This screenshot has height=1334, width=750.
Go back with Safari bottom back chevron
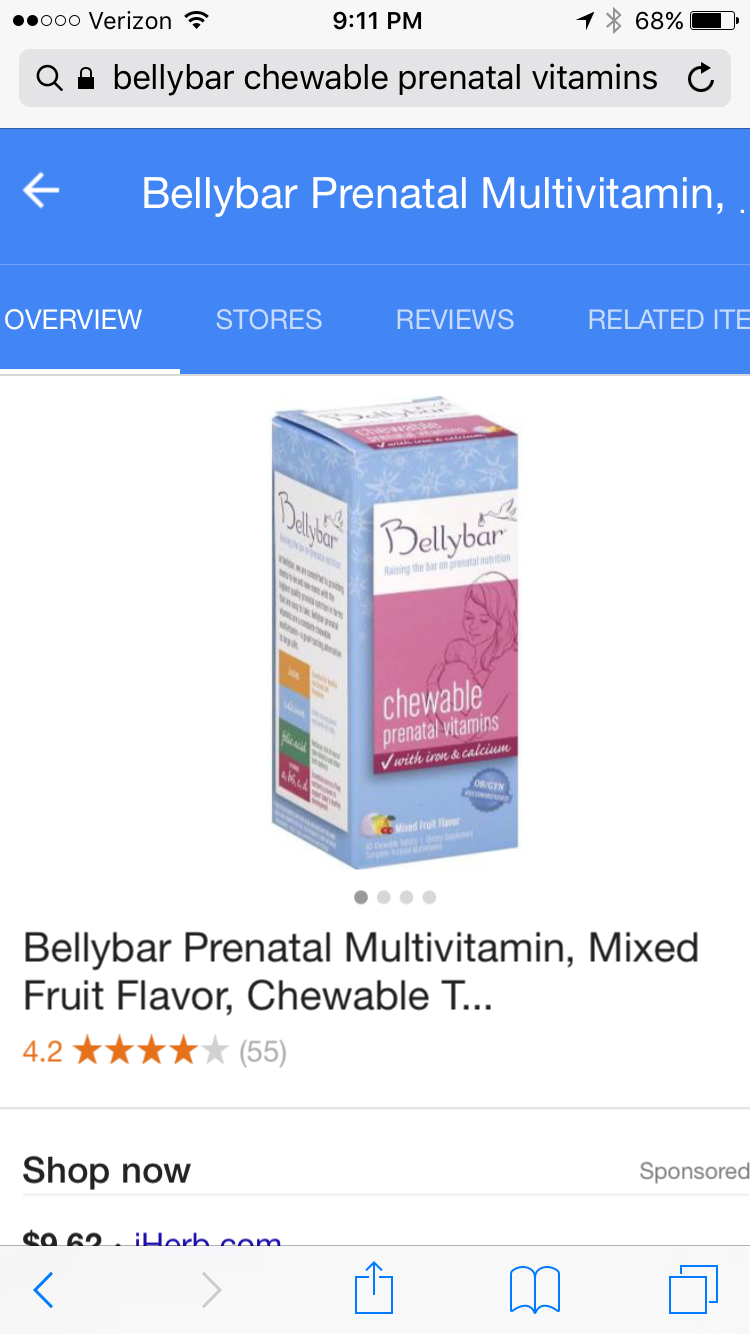[43, 1290]
